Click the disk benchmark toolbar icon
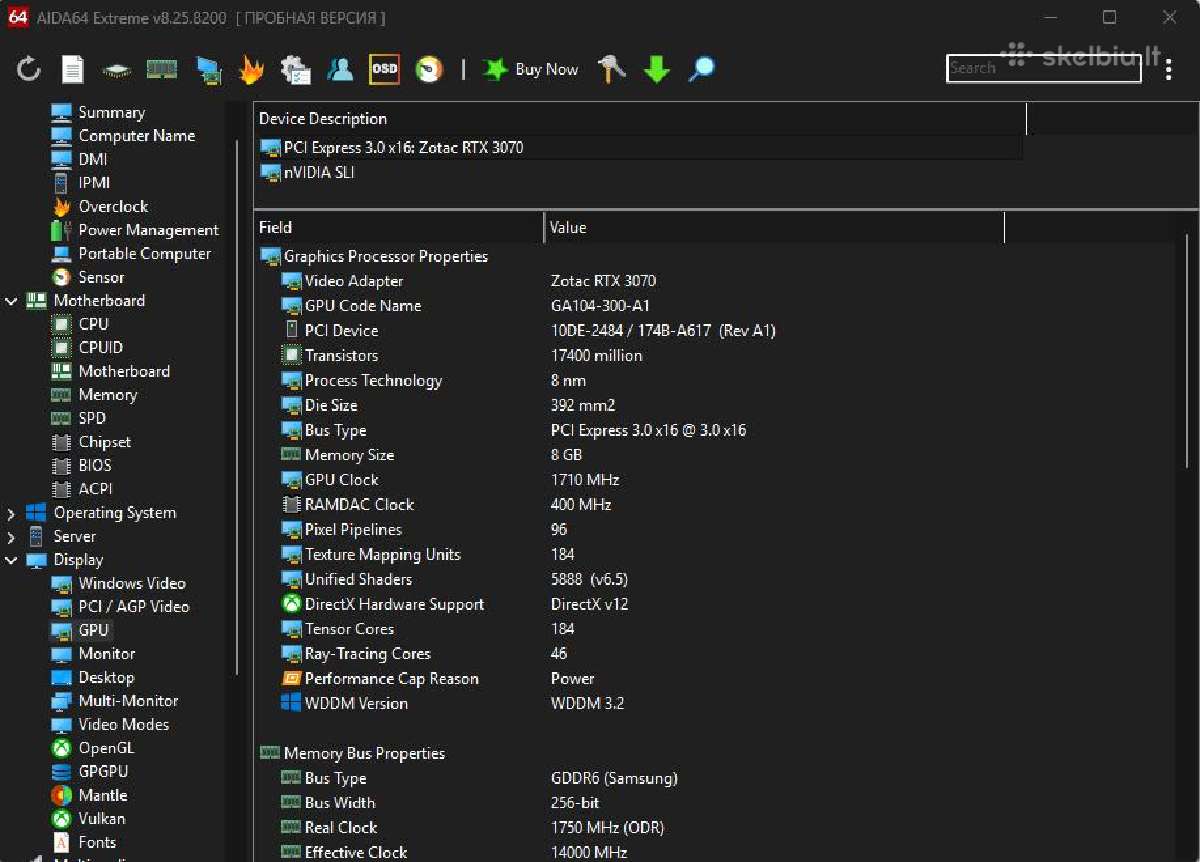The image size is (1200, 862). click(x=430, y=69)
